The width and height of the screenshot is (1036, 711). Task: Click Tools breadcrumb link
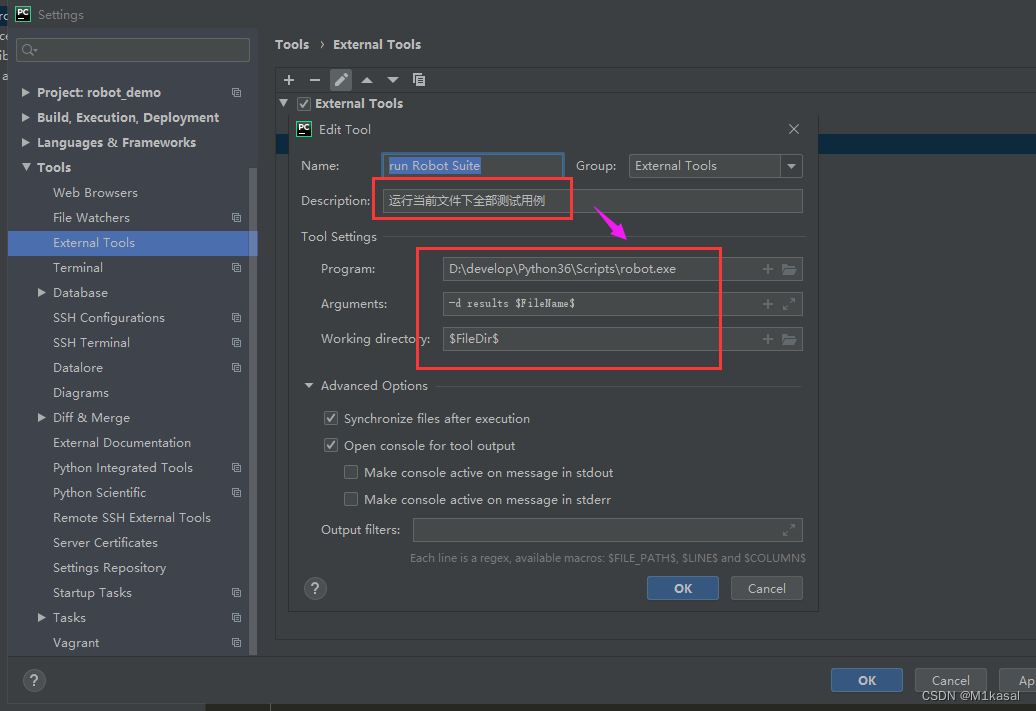point(291,44)
